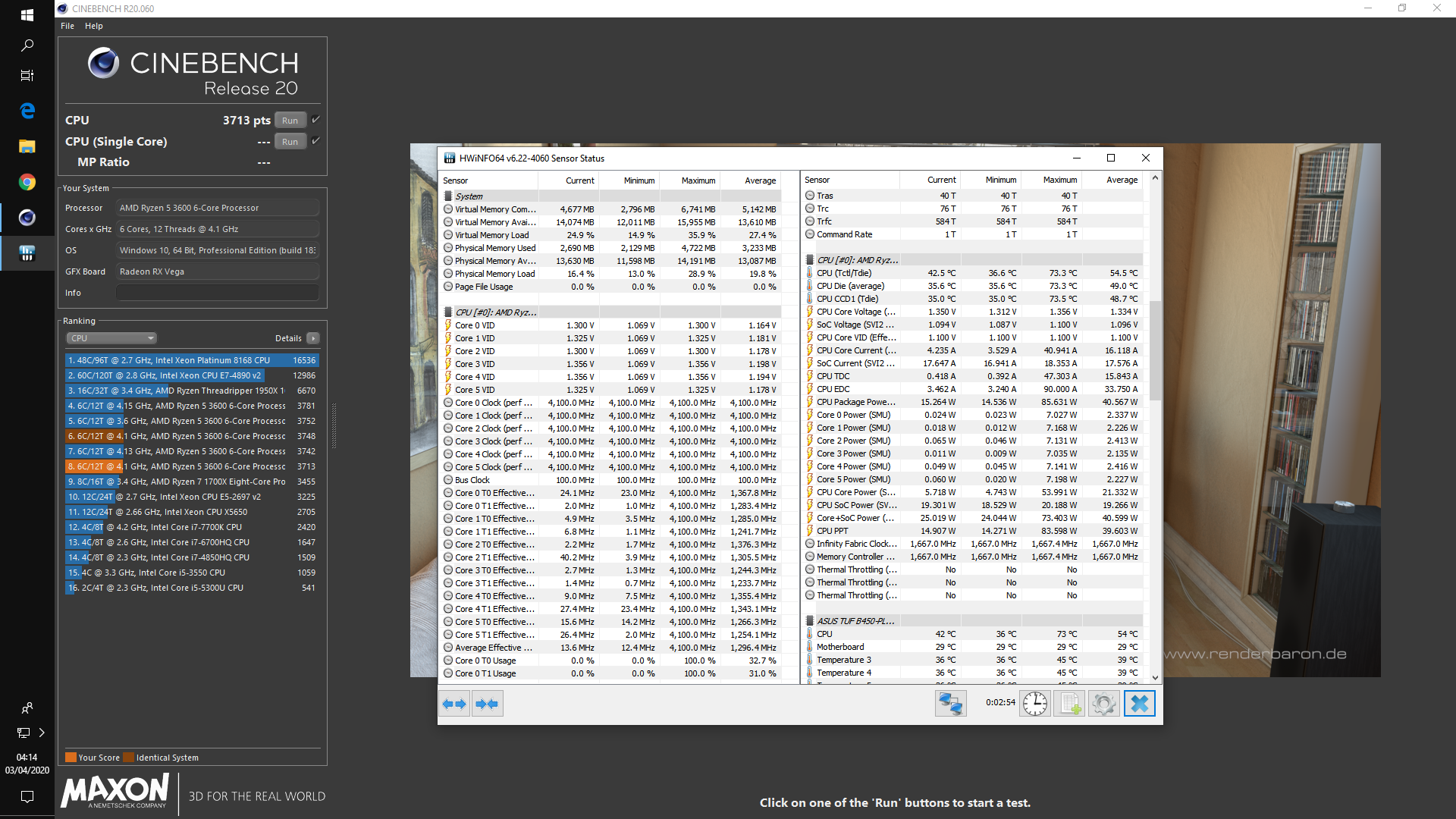The width and height of the screenshot is (1456, 819).
Task: Click the HWiNFO collapse columns arrows button
Action: coord(487,704)
